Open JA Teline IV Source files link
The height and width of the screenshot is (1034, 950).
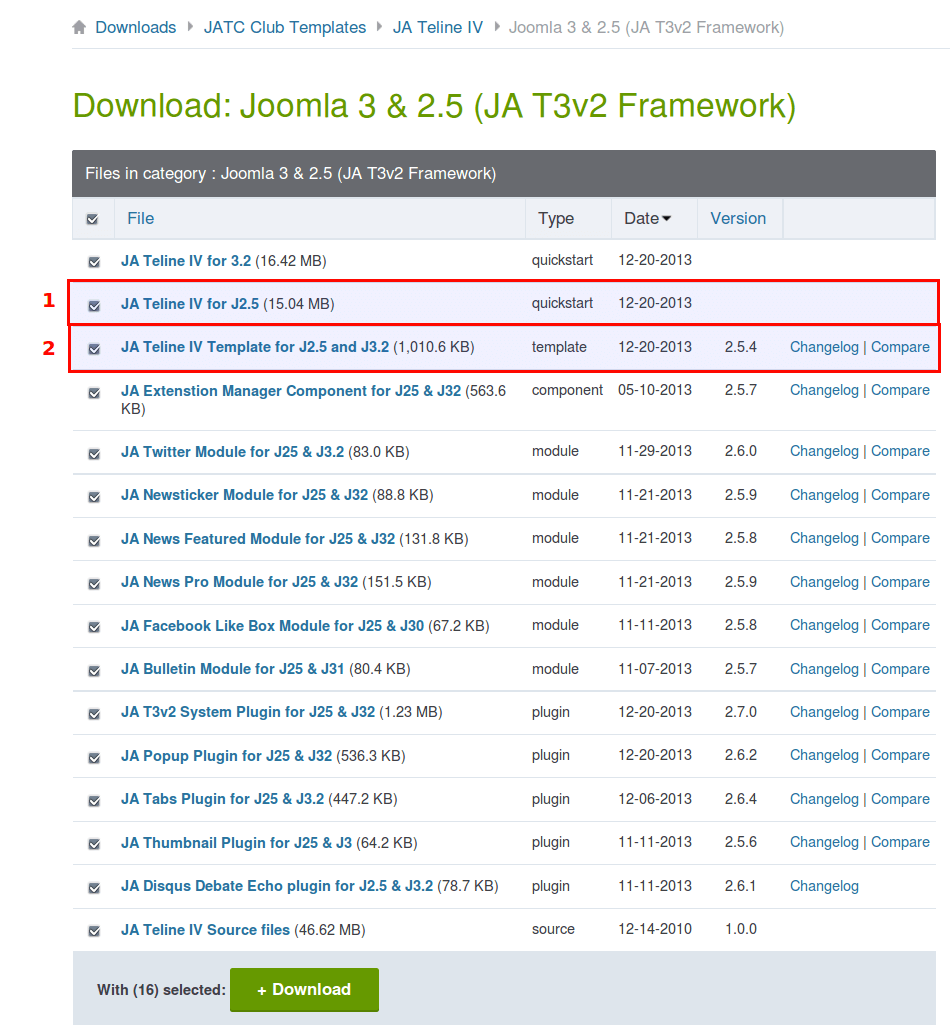(205, 930)
